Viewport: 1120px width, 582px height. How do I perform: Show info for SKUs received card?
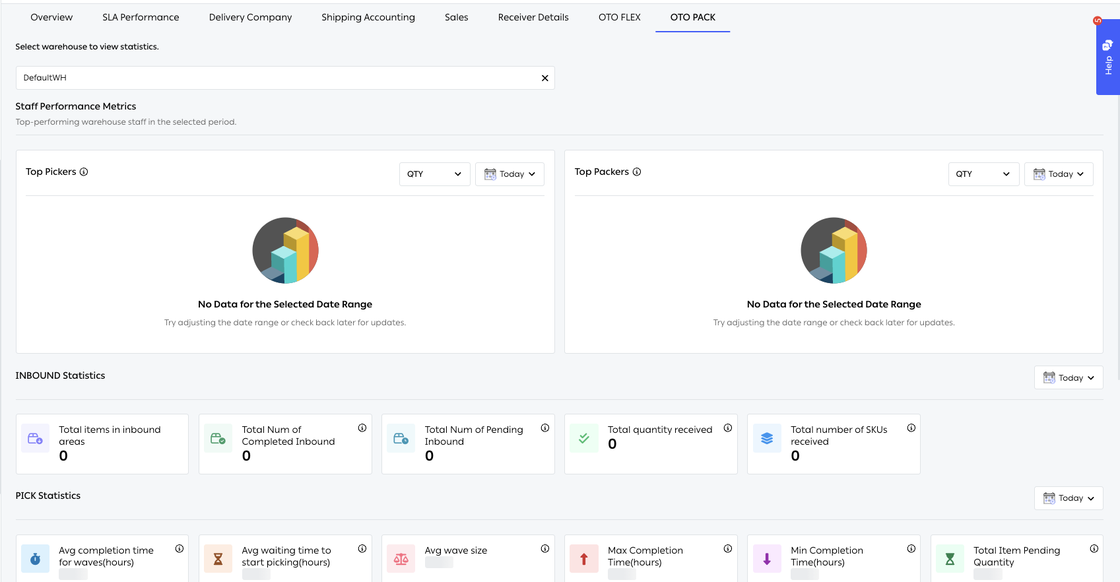coord(911,428)
